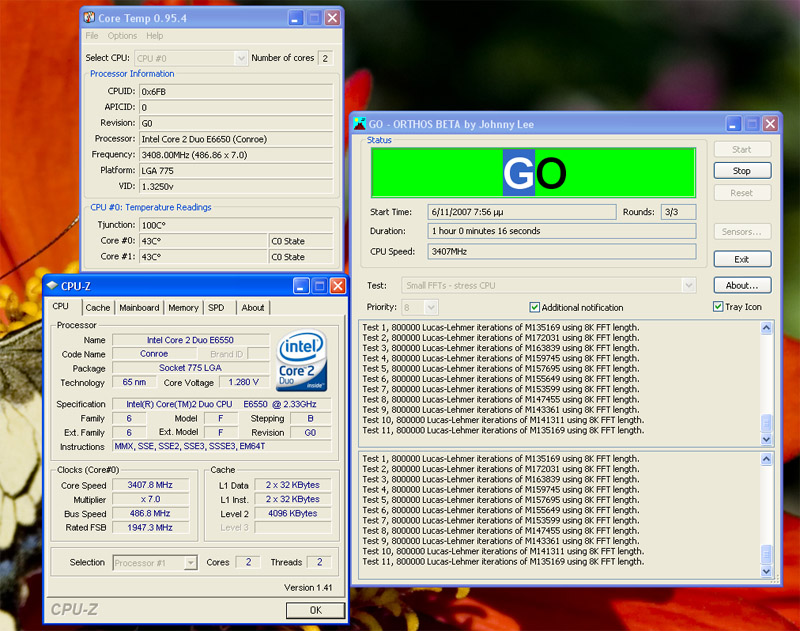Click the Bus Speed value 486.8 MHz
Viewport: 800px width, 631px height.
pos(150,513)
